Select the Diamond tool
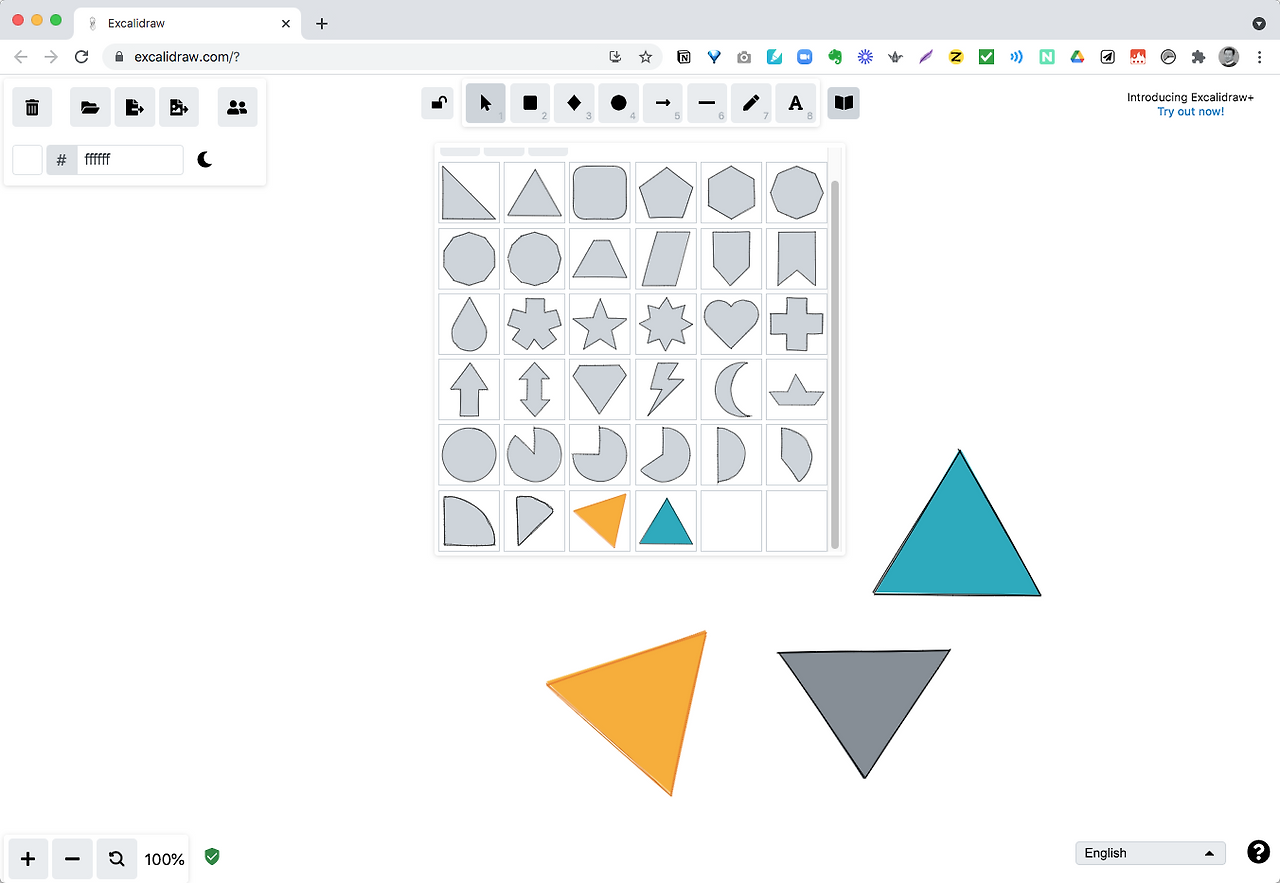 (x=574, y=103)
